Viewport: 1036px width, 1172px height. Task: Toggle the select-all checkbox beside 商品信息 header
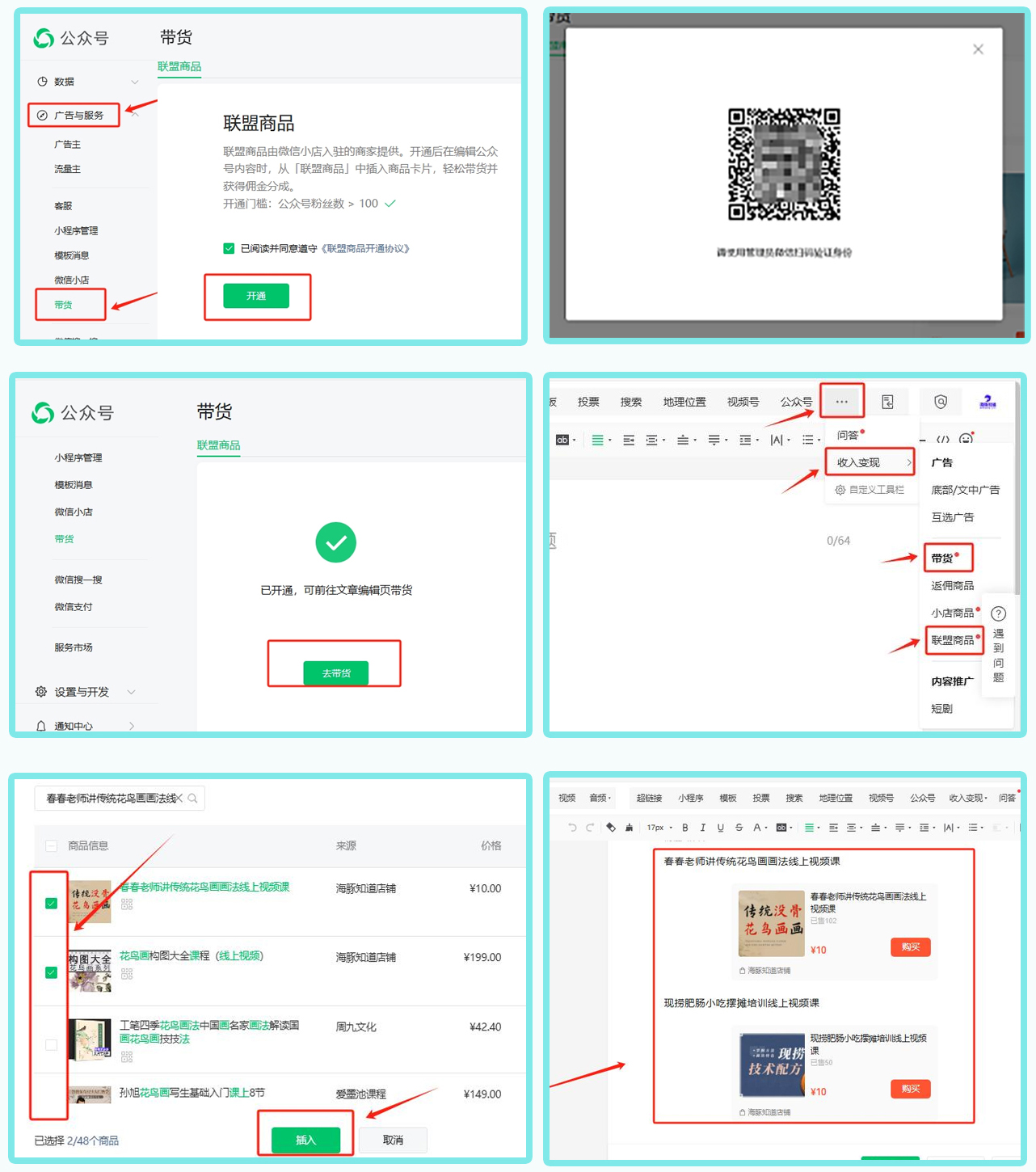(x=52, y=846)
